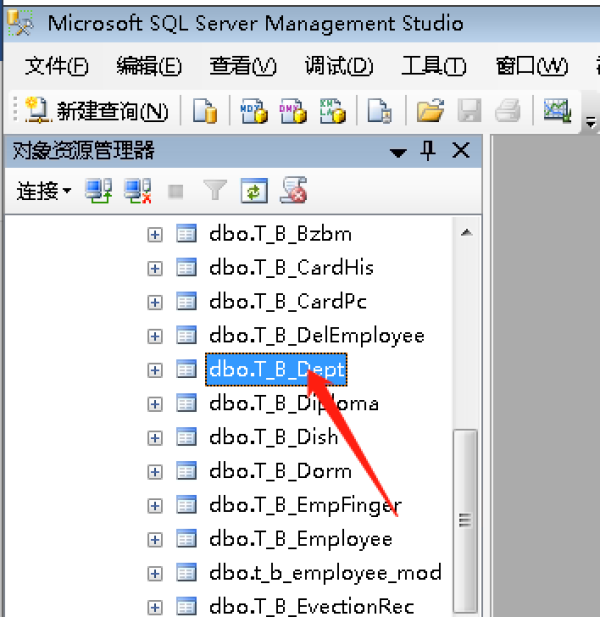This screenshot has width=600, height=617.
Task: Open the 工具(T) menu
Action: [434, 66]
